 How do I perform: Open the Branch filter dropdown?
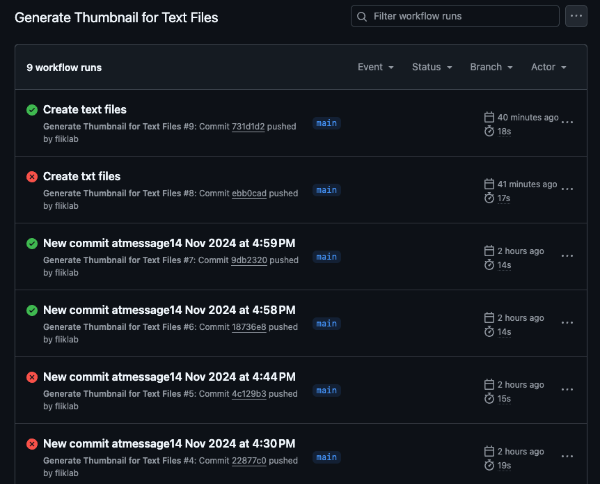click(x=491, y=67)
